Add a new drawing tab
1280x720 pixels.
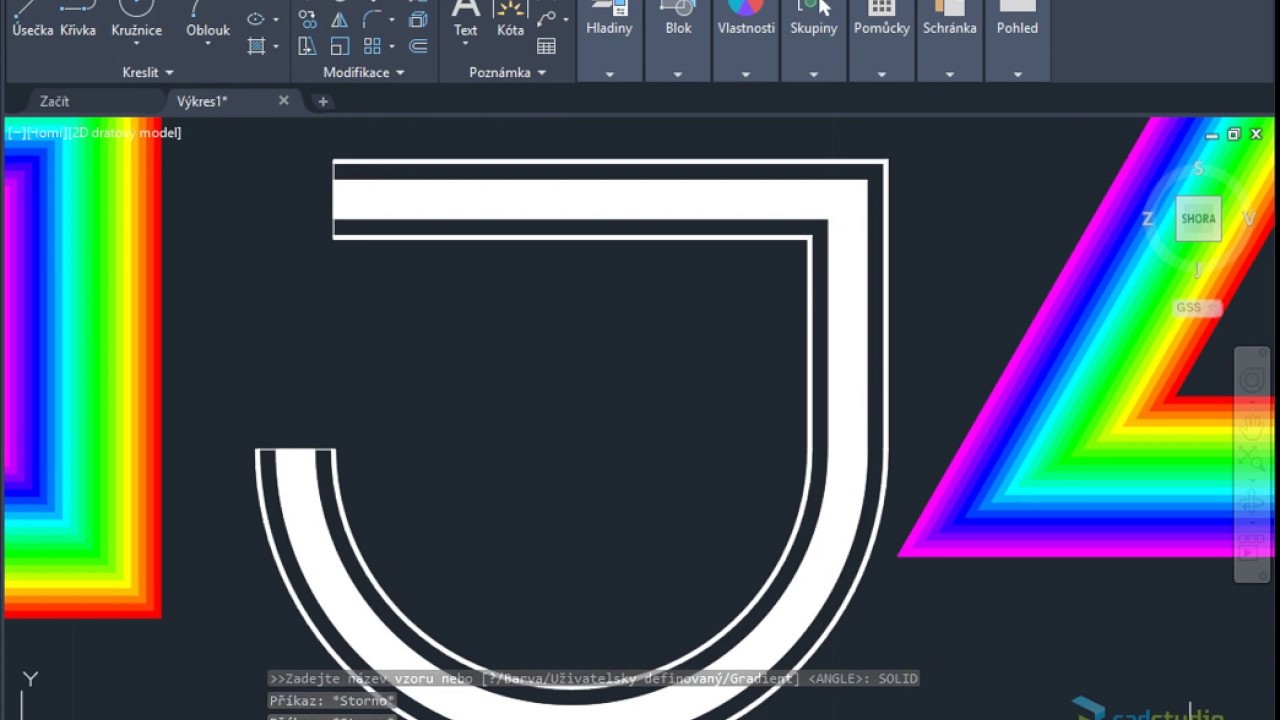click(x=322, y=101)
